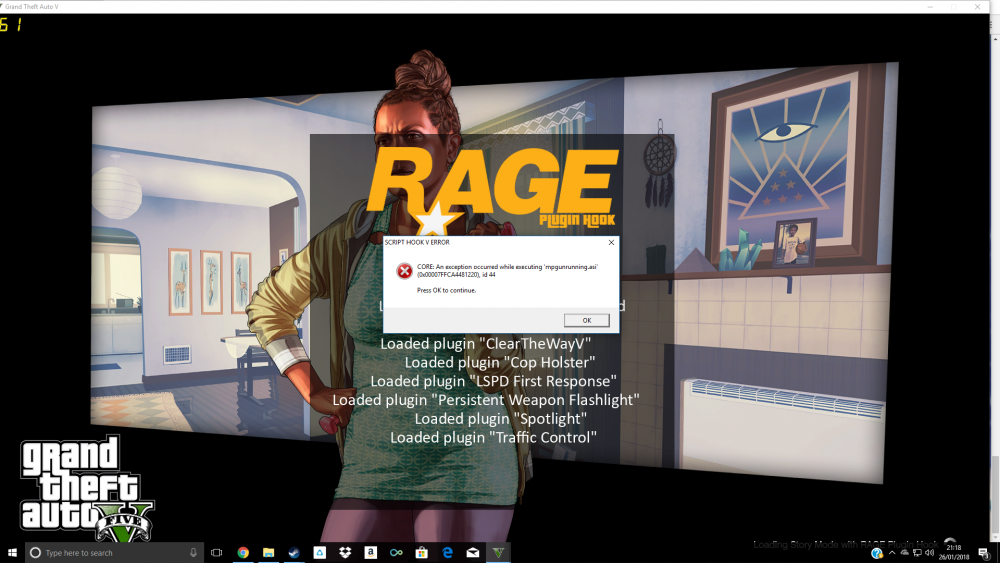The image size is (1000, 563).
Task: Click 'Loaded plugin "LSPD First Response"' text
Action: pos(493,381)
